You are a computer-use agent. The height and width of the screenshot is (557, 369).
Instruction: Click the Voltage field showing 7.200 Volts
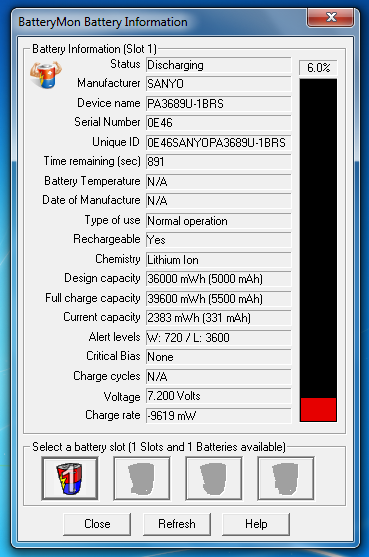click(x=218, y=396)
